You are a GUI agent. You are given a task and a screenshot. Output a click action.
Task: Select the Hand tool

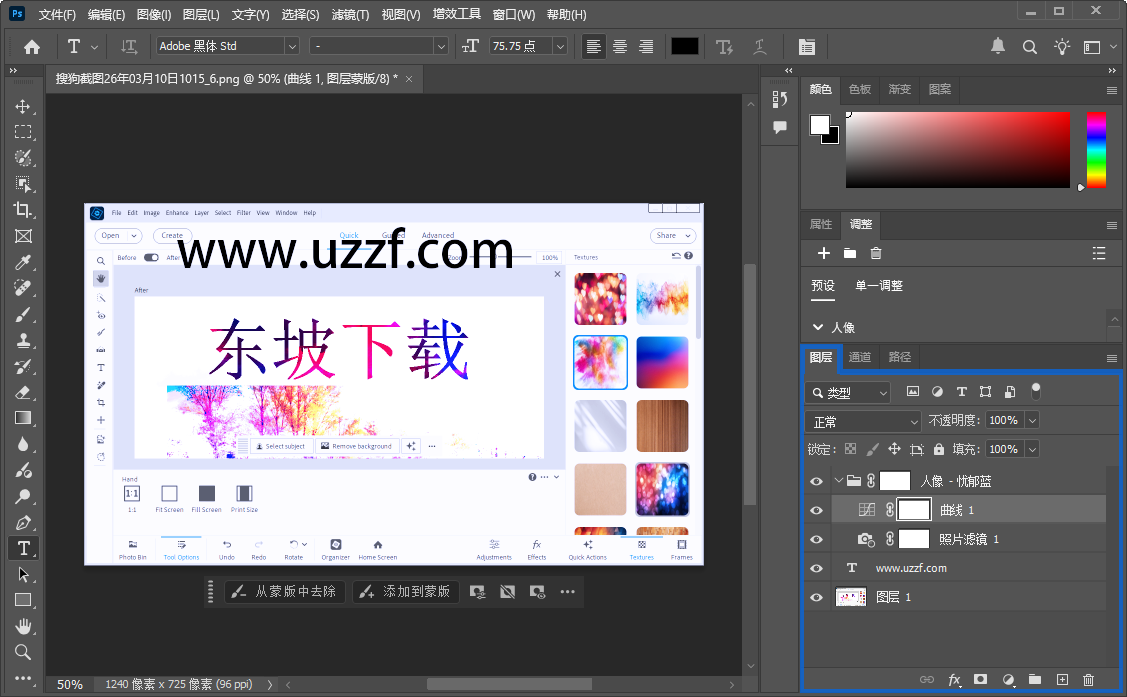click(23, 626)
